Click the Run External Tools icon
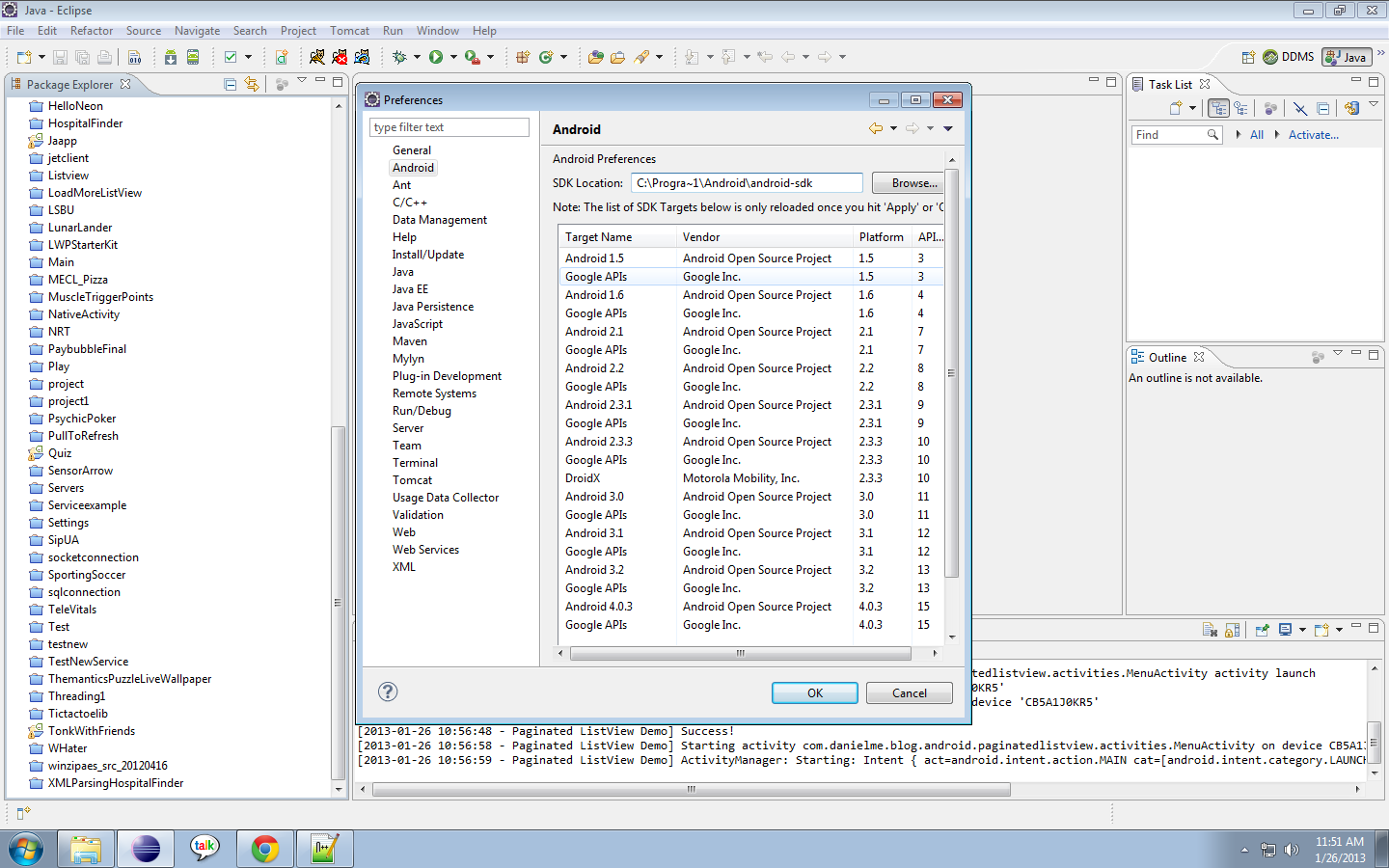This screenshot has width=1389, height=868. tap(473, 57)
